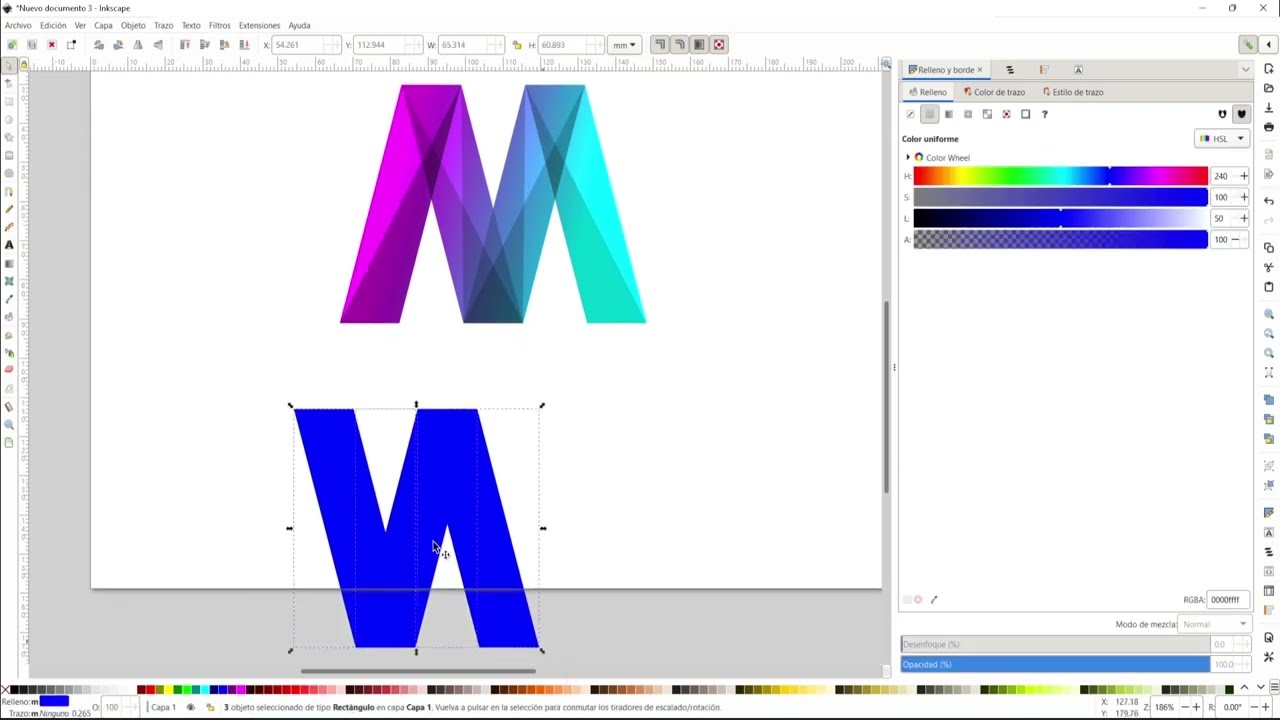Click the Paste clipboard icon
Image resolution: width=1280 pixels, height=720 pixels.
(1269, 287)
